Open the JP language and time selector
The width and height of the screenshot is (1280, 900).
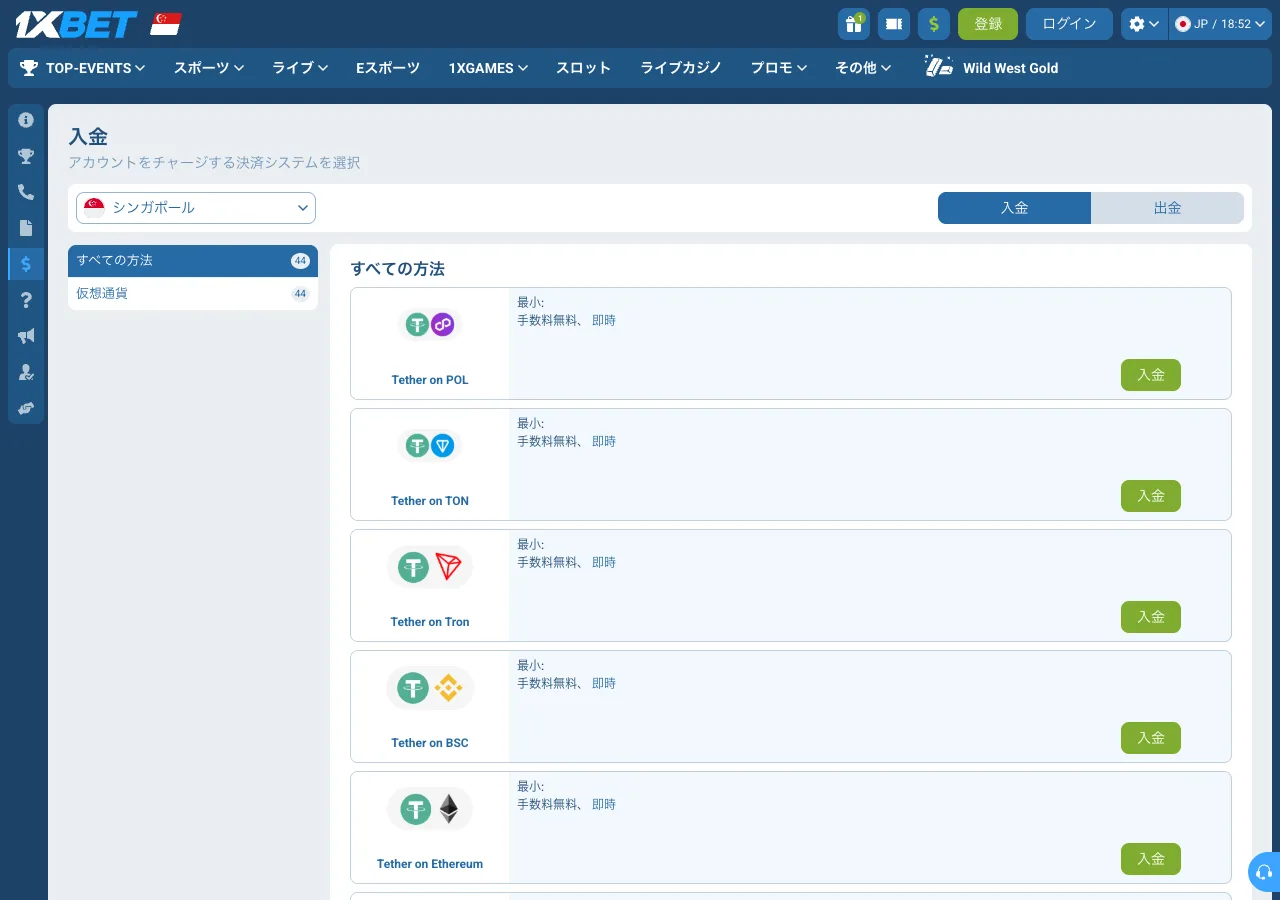click(1220, 24)
